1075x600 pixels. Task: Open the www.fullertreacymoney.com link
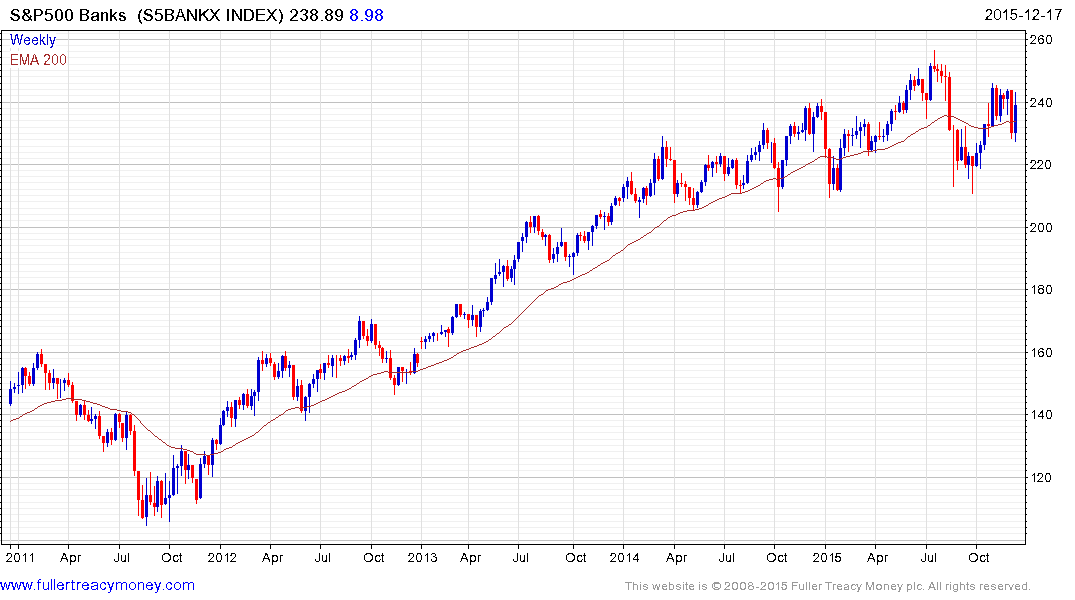[97, 586]
